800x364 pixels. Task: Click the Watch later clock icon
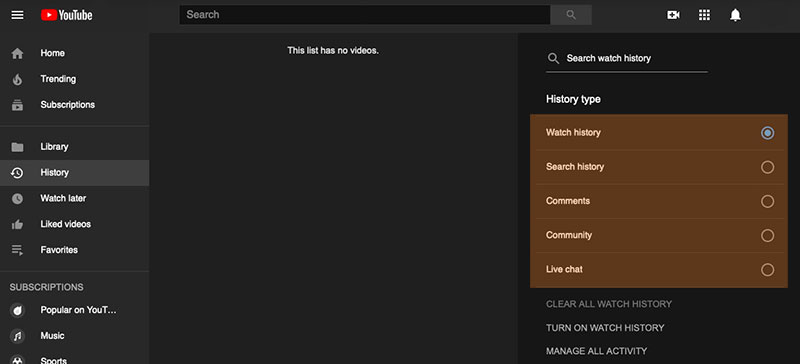(17, 199)
